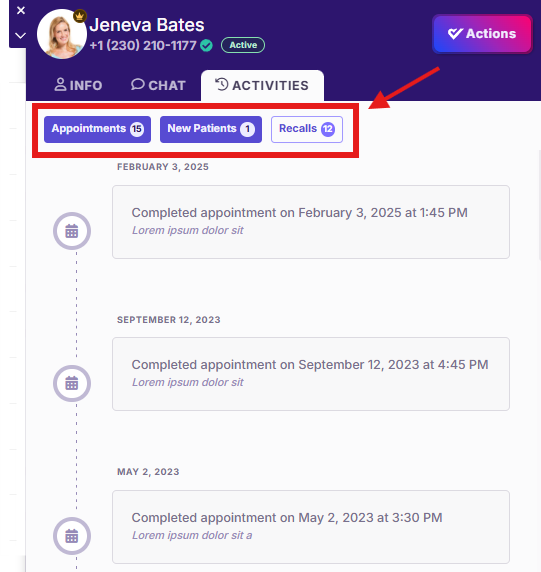This screenshot has width=541, height=572.
Task: Open the May 2, 2023 appointment card
Action: 311,527
